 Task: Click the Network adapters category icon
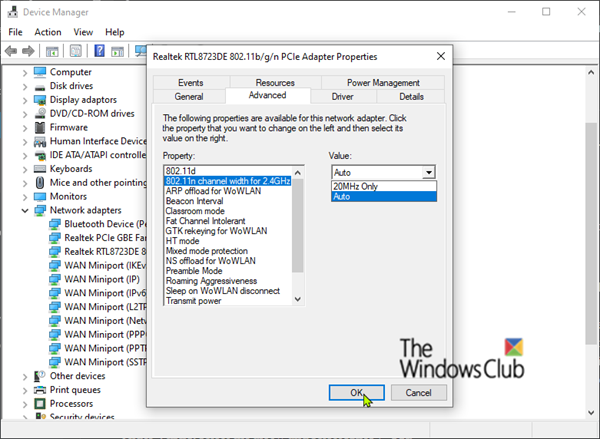tap(40, 211)
